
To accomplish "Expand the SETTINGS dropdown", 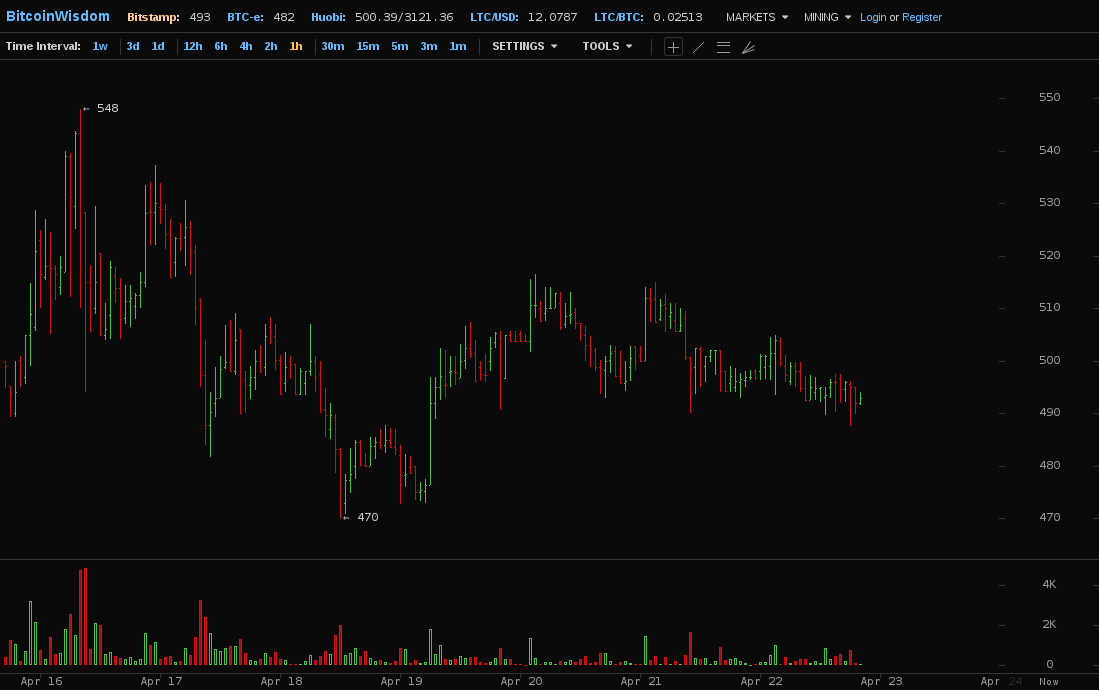I will (524, 46).
